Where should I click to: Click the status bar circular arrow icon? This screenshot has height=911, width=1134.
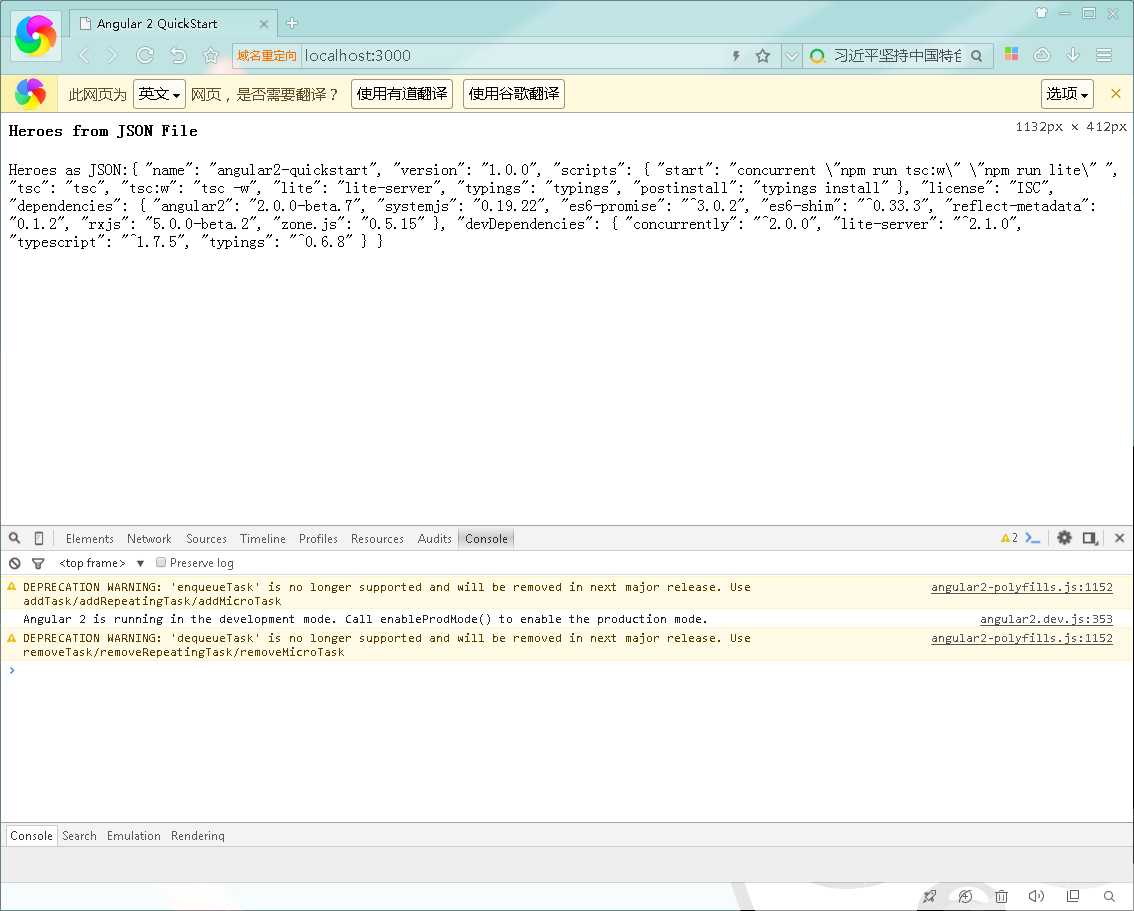pyautogui.click(x=965, y=897)
